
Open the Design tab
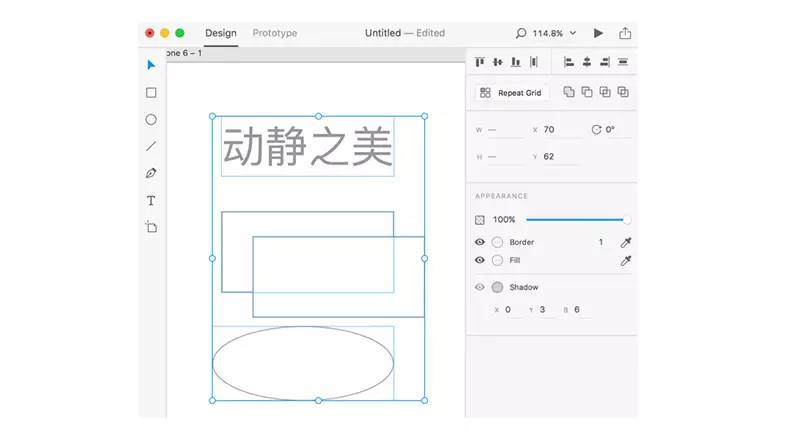pyautogui.click(x=221, y=33)
